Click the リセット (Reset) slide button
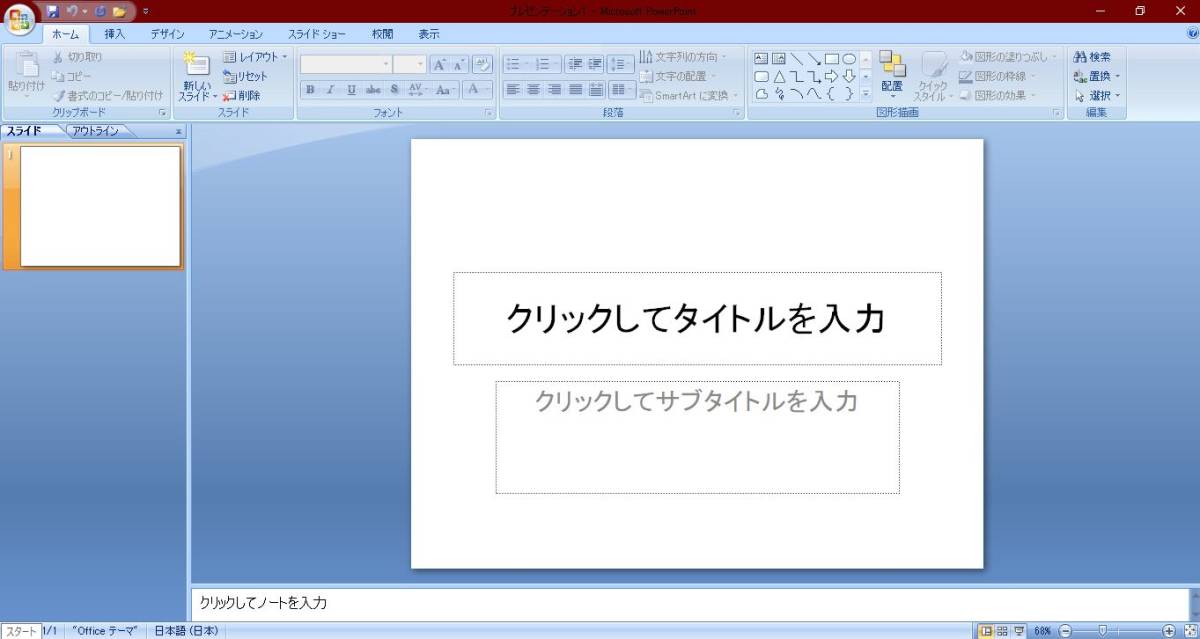Viewport: 1200px width, 639px height. coord(246,77)
